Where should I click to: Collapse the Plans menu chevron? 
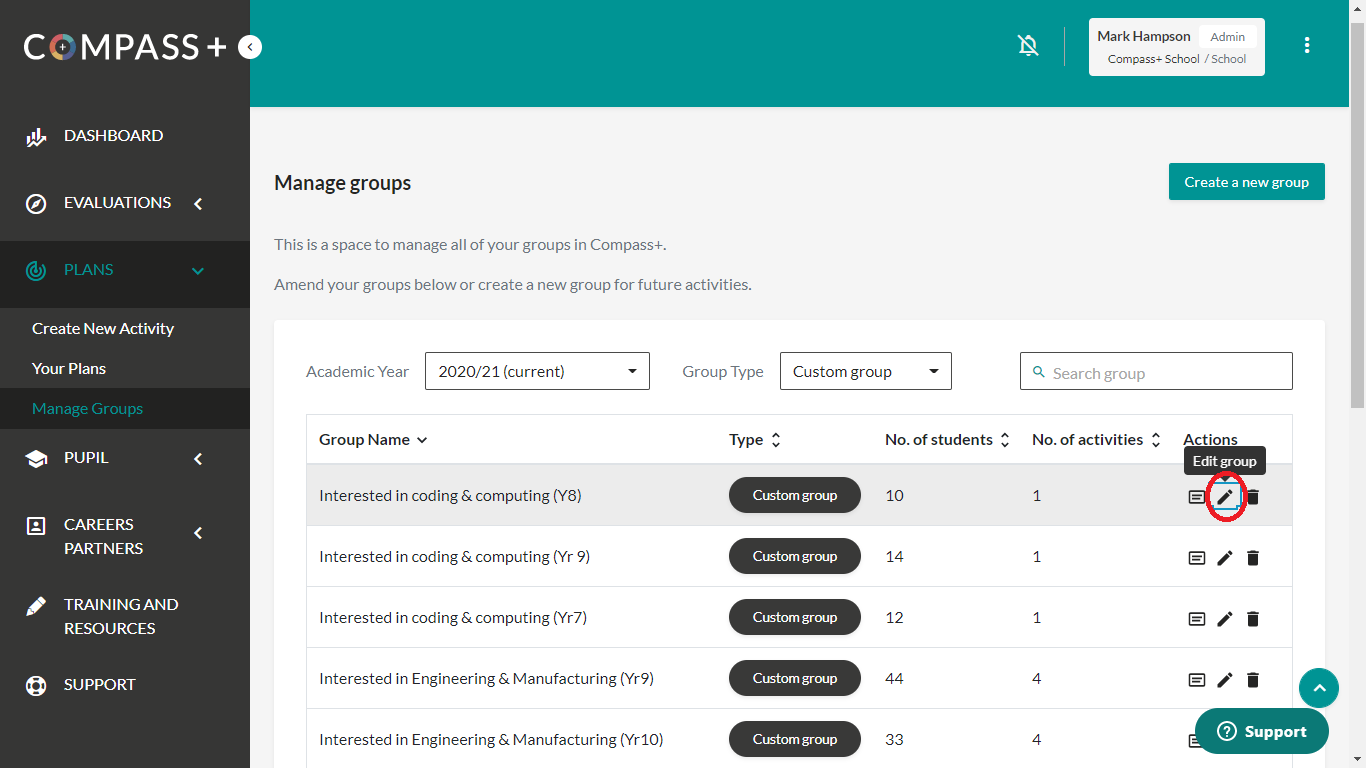[x=198, y=271]
